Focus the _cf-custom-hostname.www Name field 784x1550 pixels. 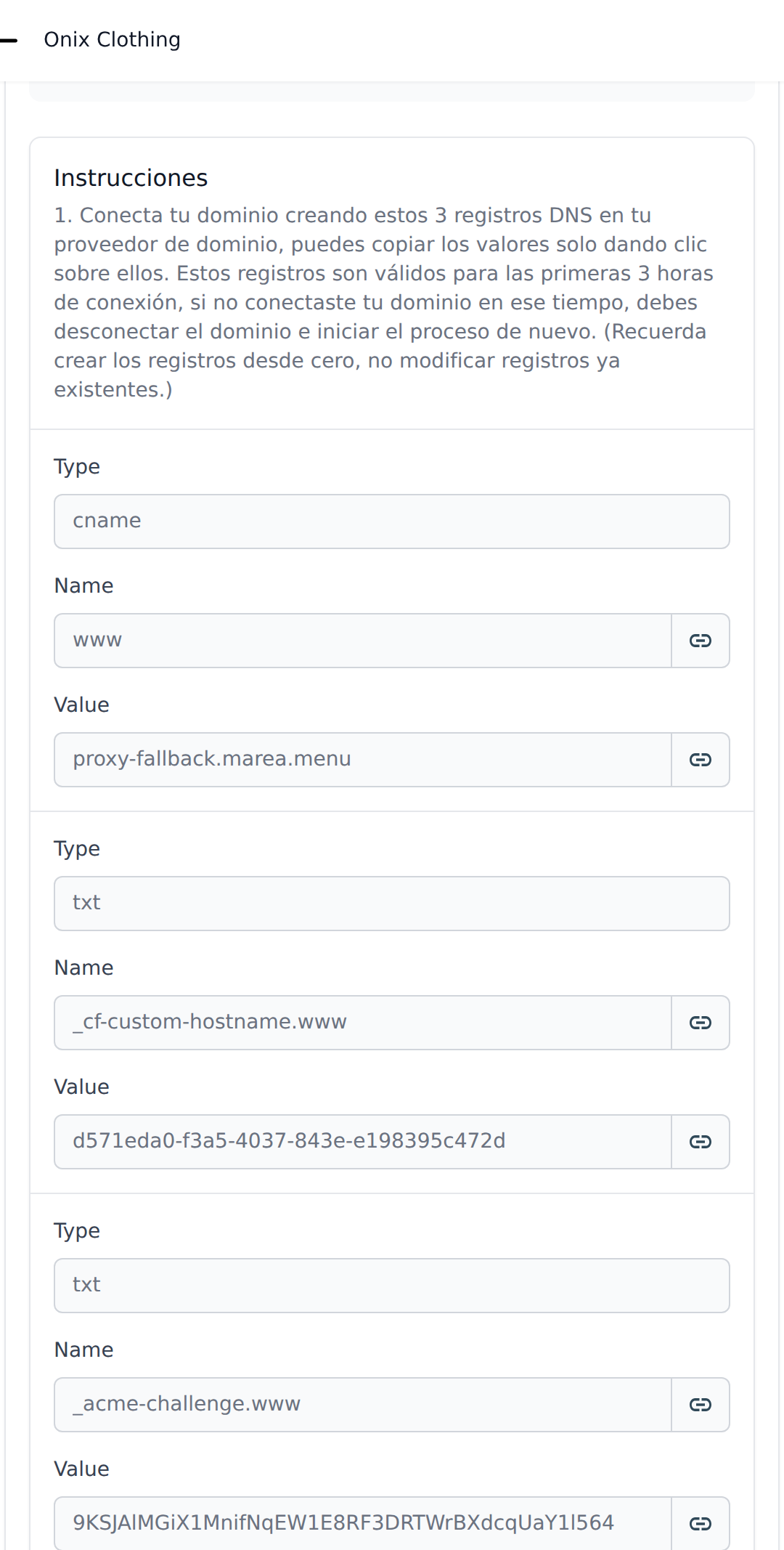coord(362,1023)
